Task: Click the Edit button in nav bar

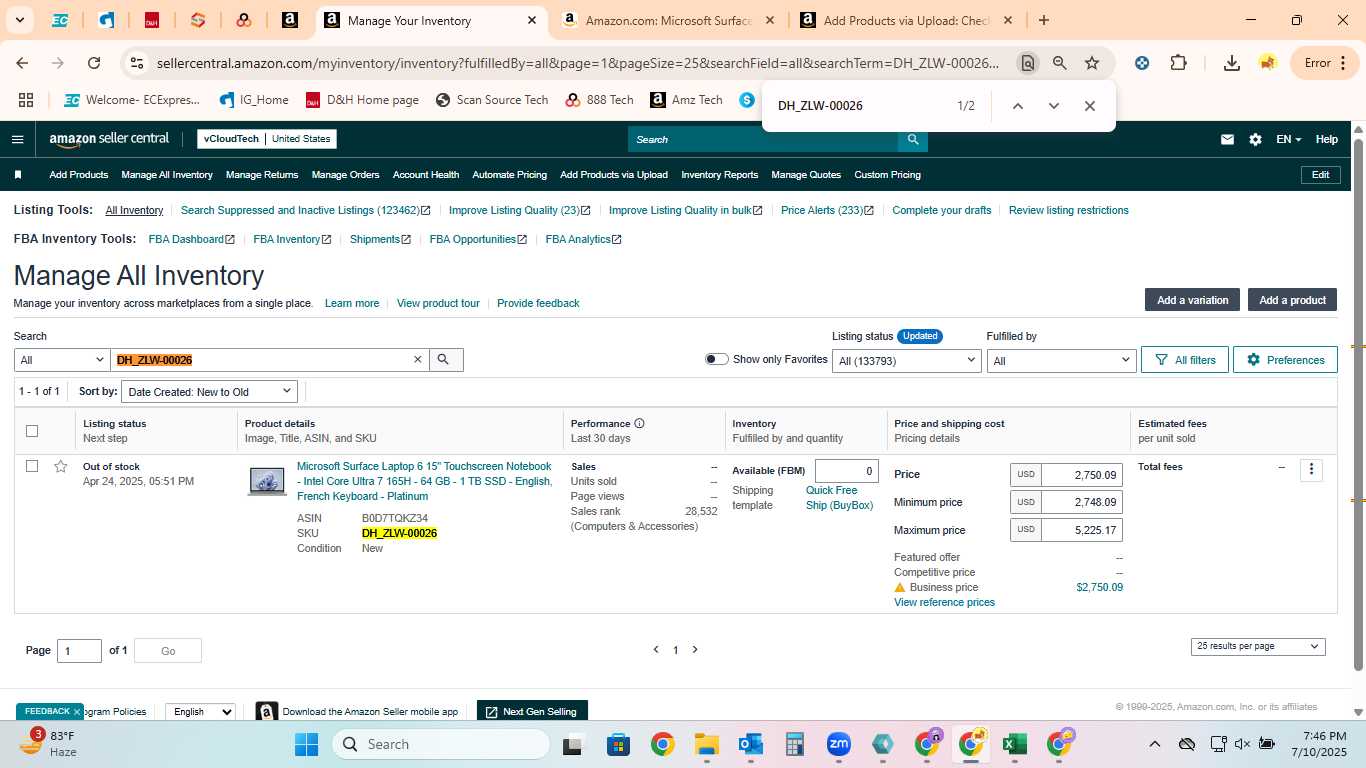Action: pyautogui.click(x=1320, y=174)
